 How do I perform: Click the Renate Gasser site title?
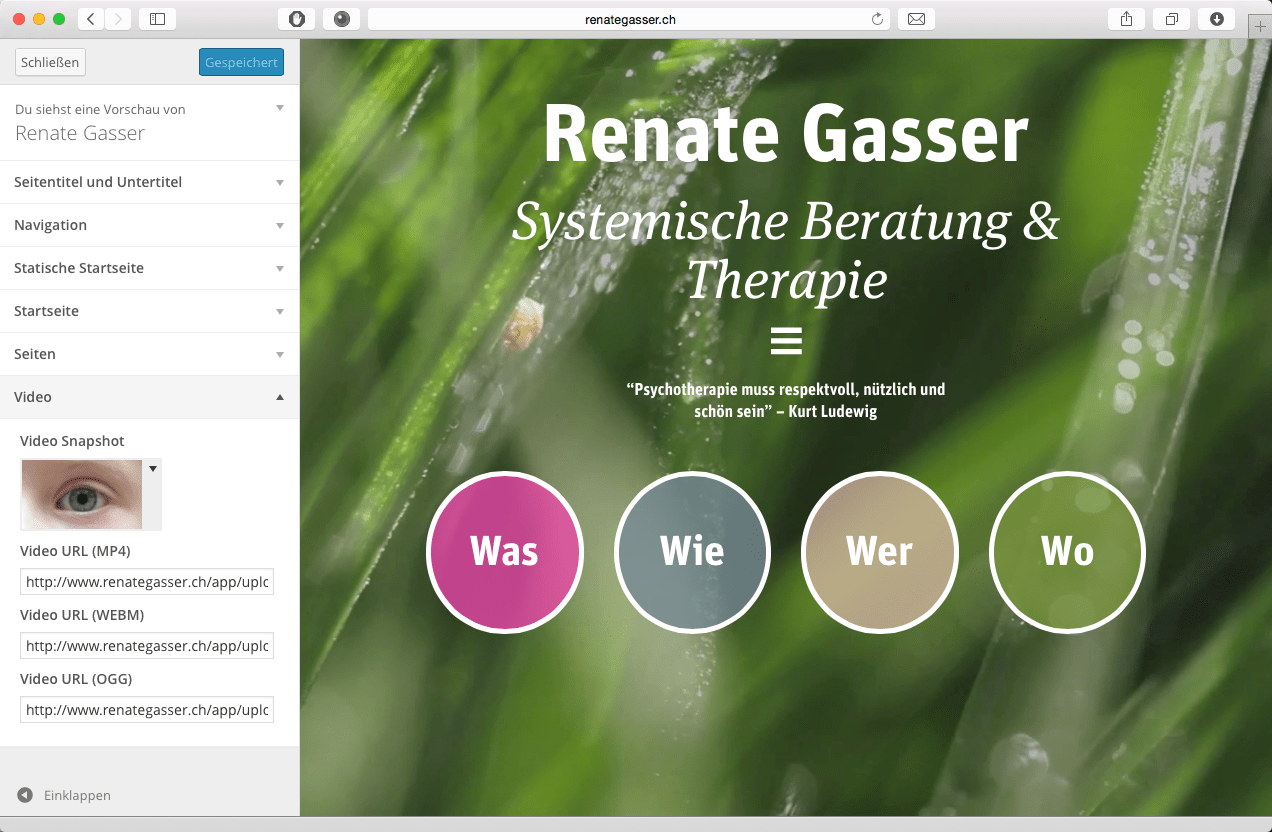click(786, 134)
